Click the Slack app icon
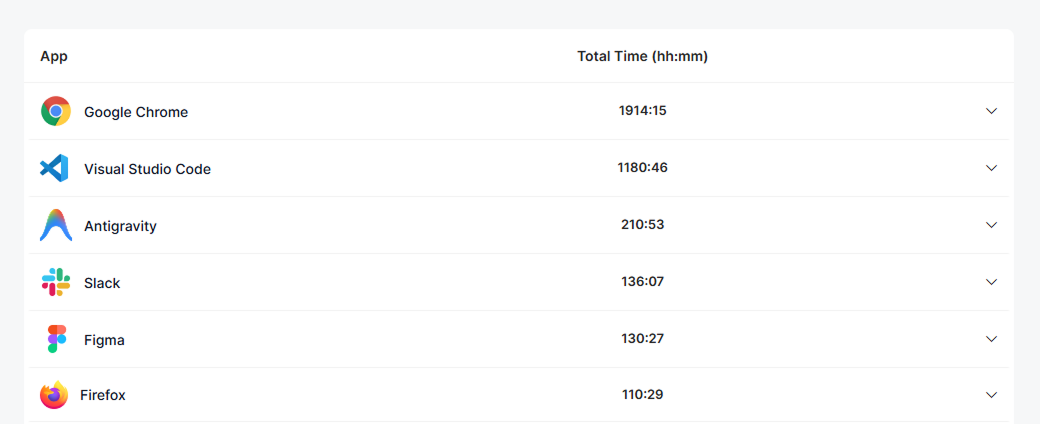 point(56,282)
